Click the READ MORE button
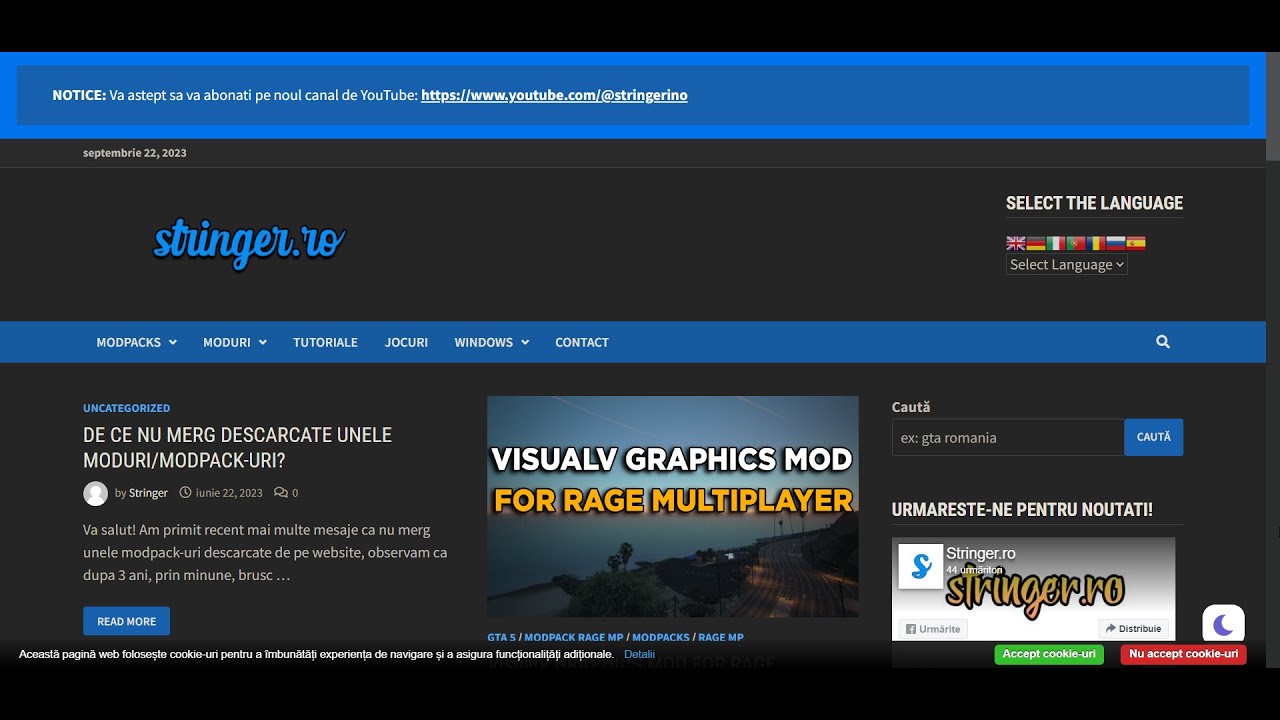This screenshot has height=720, width=1280. [126, 621]
